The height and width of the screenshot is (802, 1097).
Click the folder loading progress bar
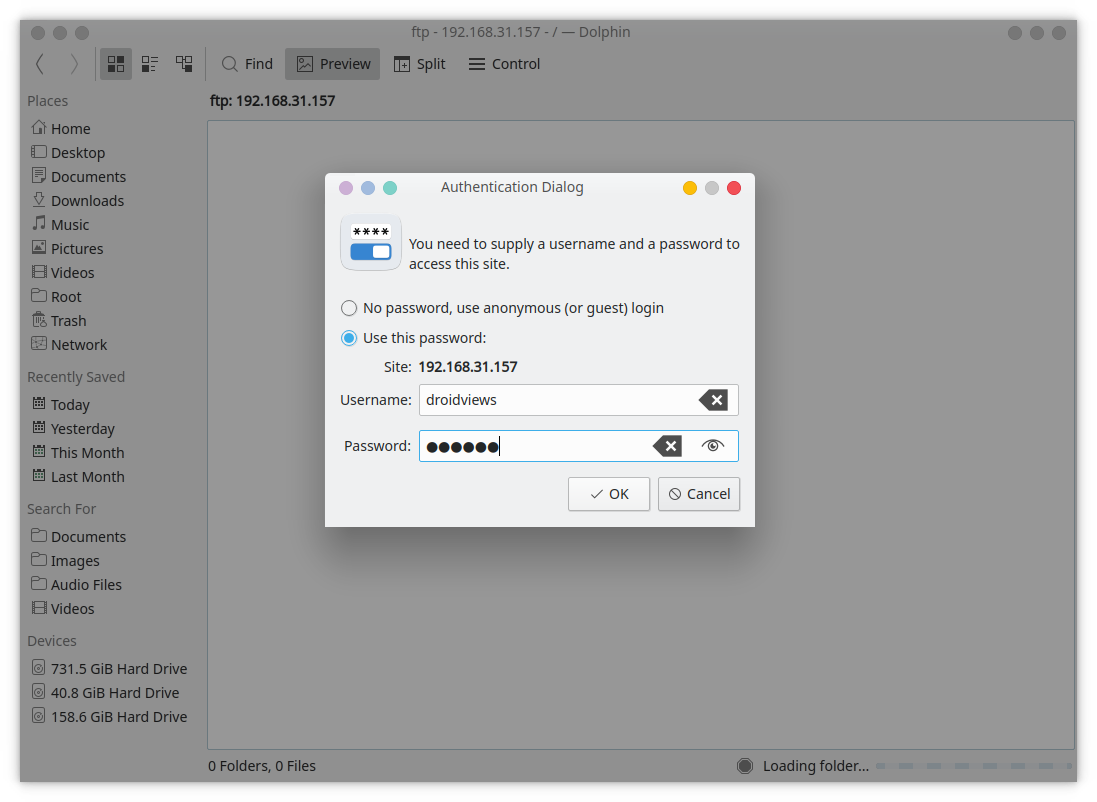pyautogui.click(x=974, y=766)
